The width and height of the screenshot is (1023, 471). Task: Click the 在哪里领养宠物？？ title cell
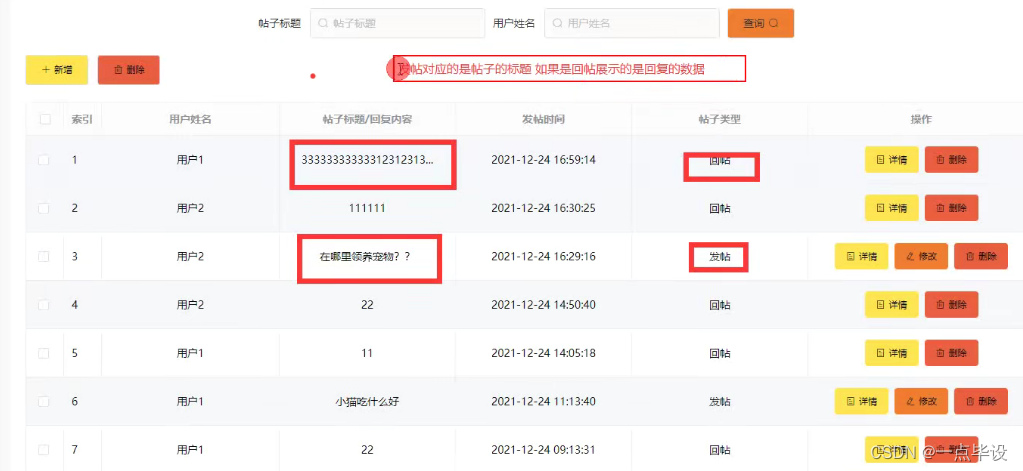tap(365, 256)
